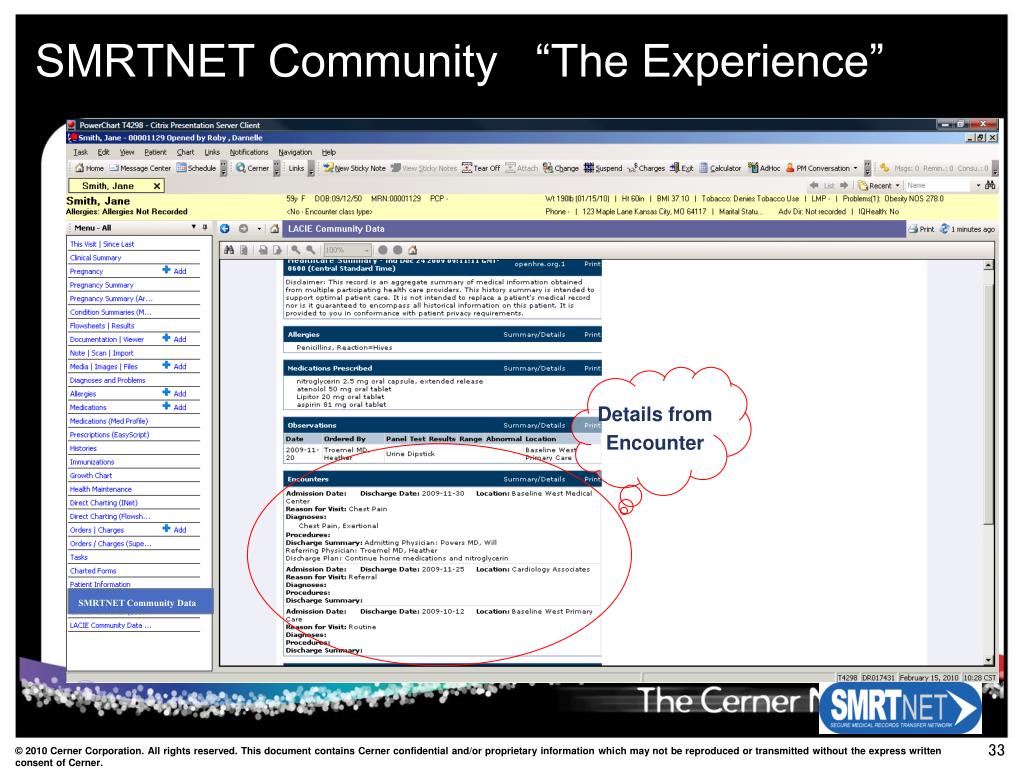The height and width of the screenshot is (768, 1024).
Task: Go back with the blue back arrow
Action: [225, 229]
